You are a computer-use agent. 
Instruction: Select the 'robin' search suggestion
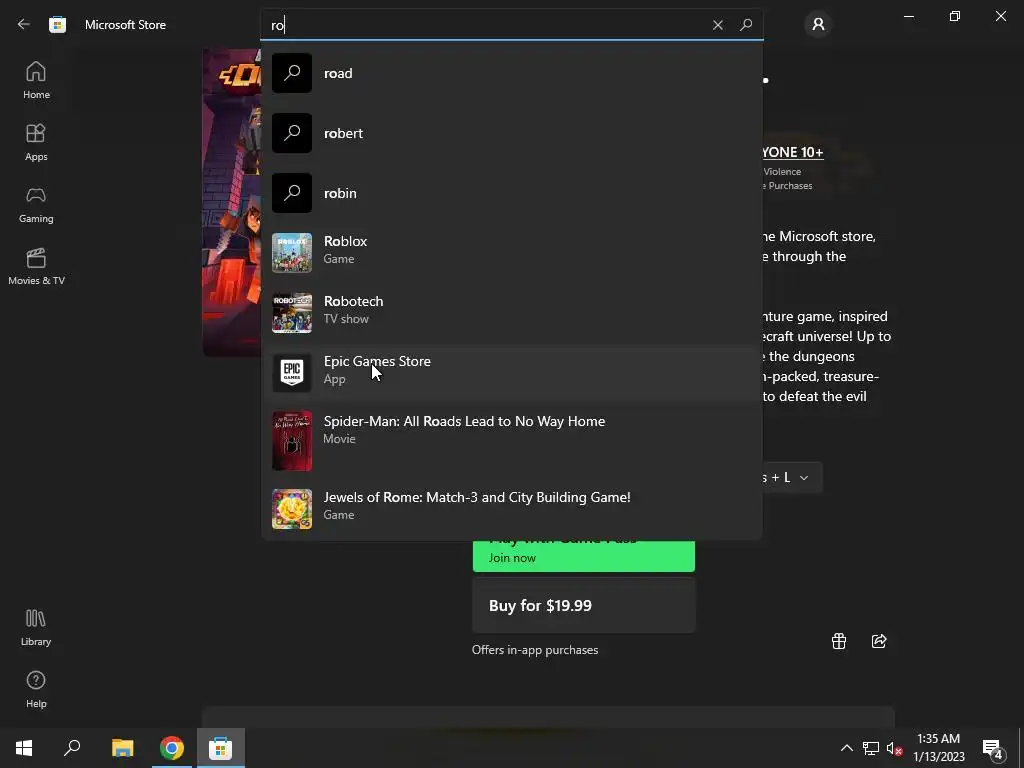pos(512,193)
